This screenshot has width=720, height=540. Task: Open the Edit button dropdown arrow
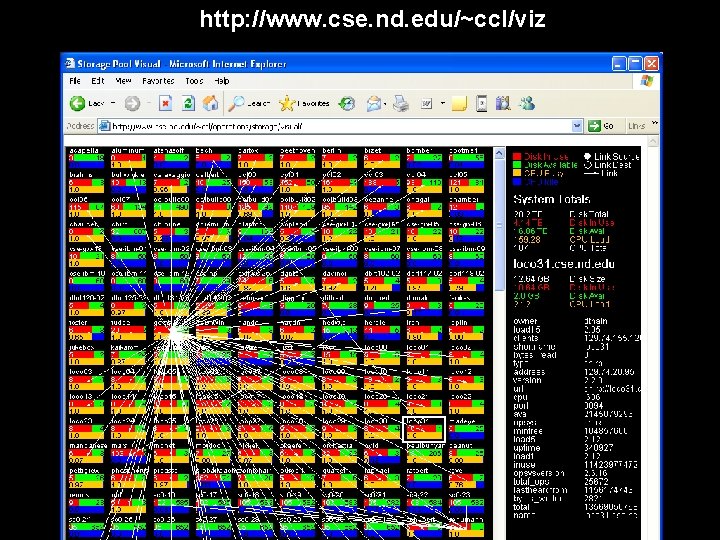tap(443, 103)
